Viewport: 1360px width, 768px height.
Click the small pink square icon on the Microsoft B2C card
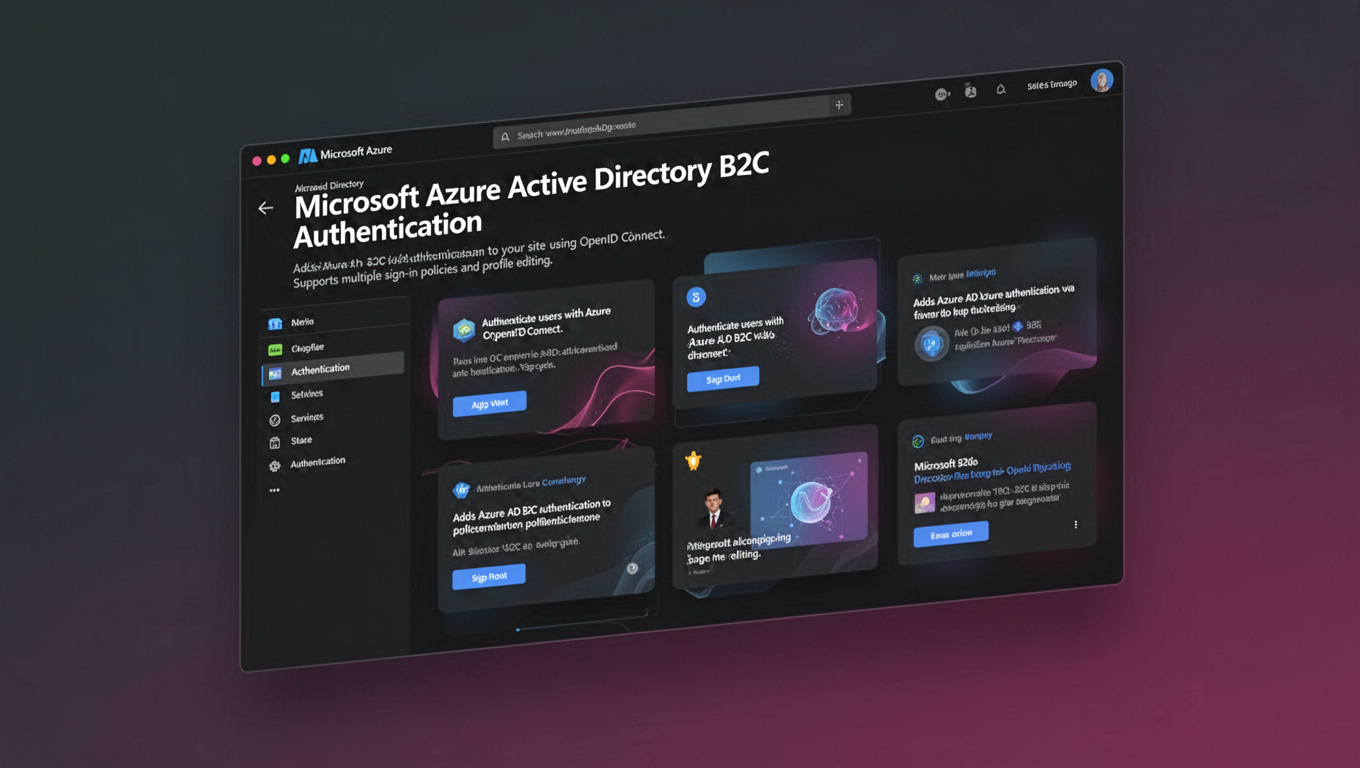(925, 502)
